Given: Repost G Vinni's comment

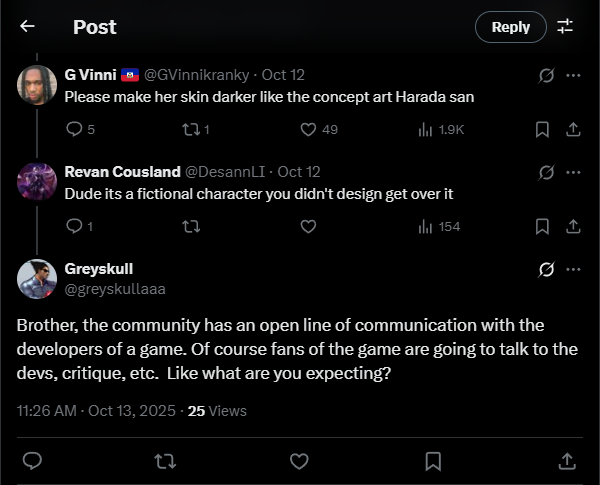Looking at the screenshot, I should [x=190, y=129].
